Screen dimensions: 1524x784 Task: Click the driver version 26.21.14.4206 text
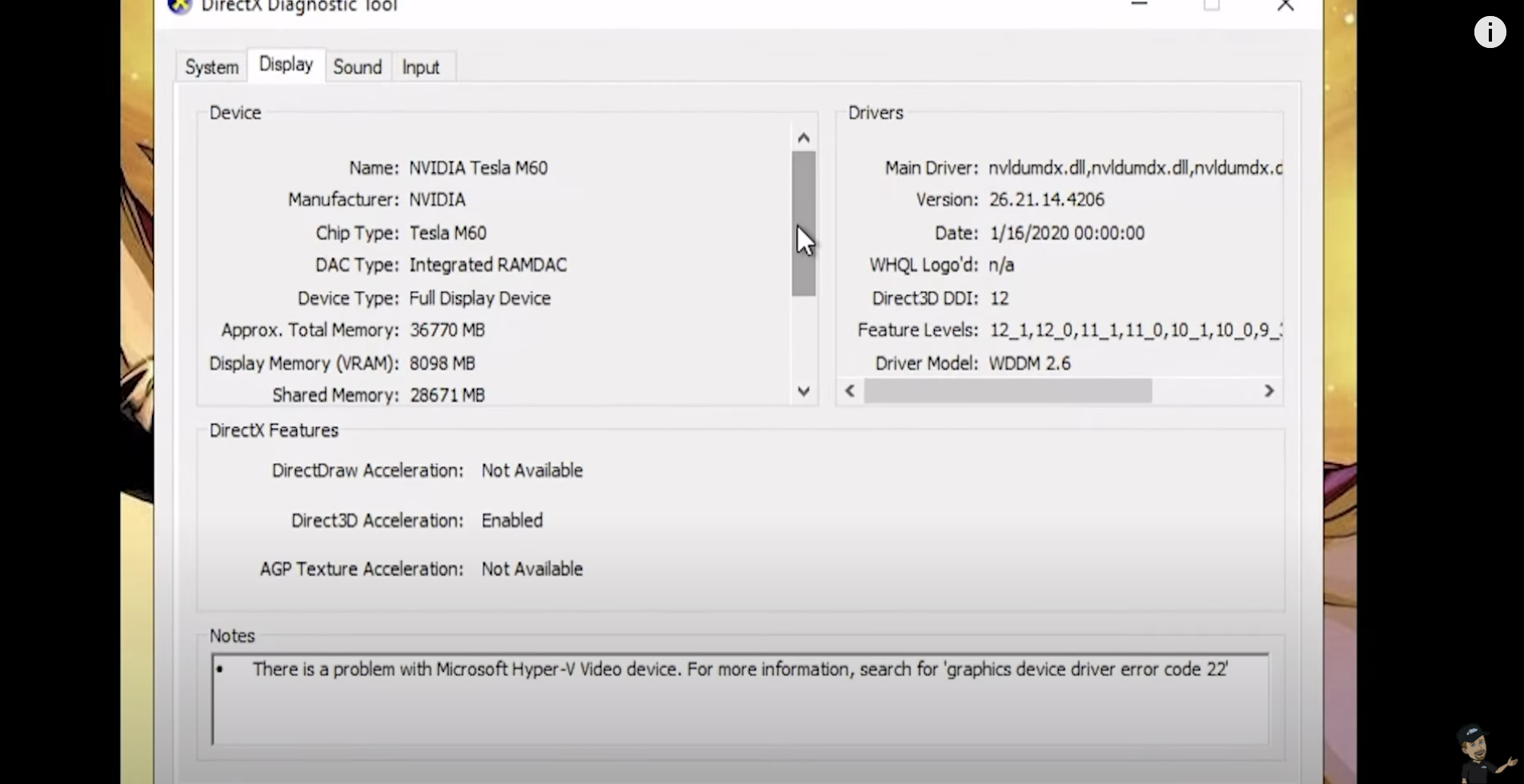coord(1046,200)
